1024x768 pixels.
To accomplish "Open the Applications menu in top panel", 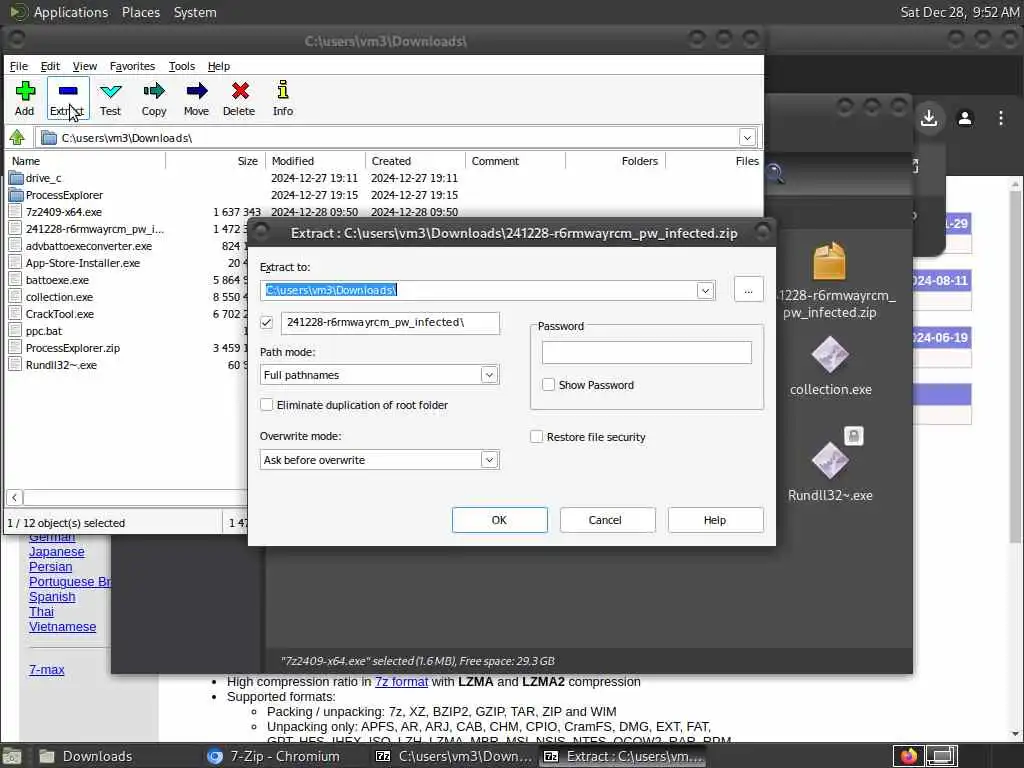I will (x=71, y=12).
